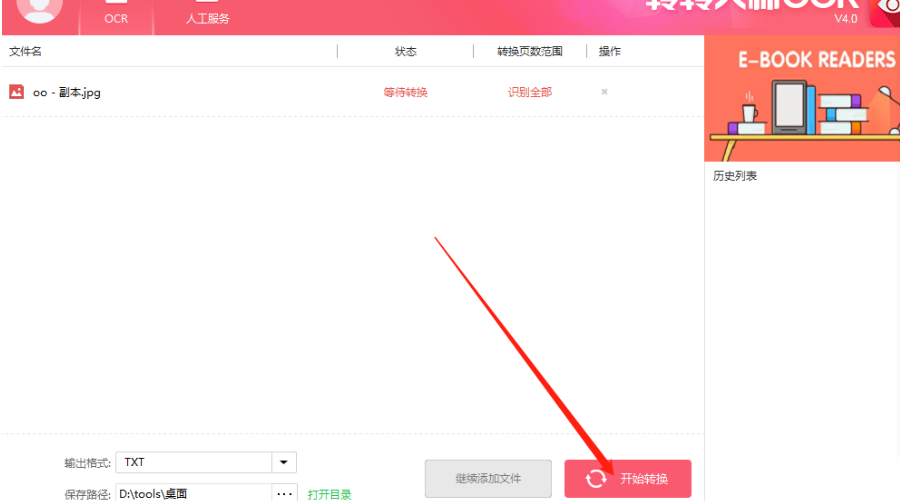The width and height of the screenshot is (900, 501).
Task: Click the output format dropdown arrow
Action: click(284, 463)
